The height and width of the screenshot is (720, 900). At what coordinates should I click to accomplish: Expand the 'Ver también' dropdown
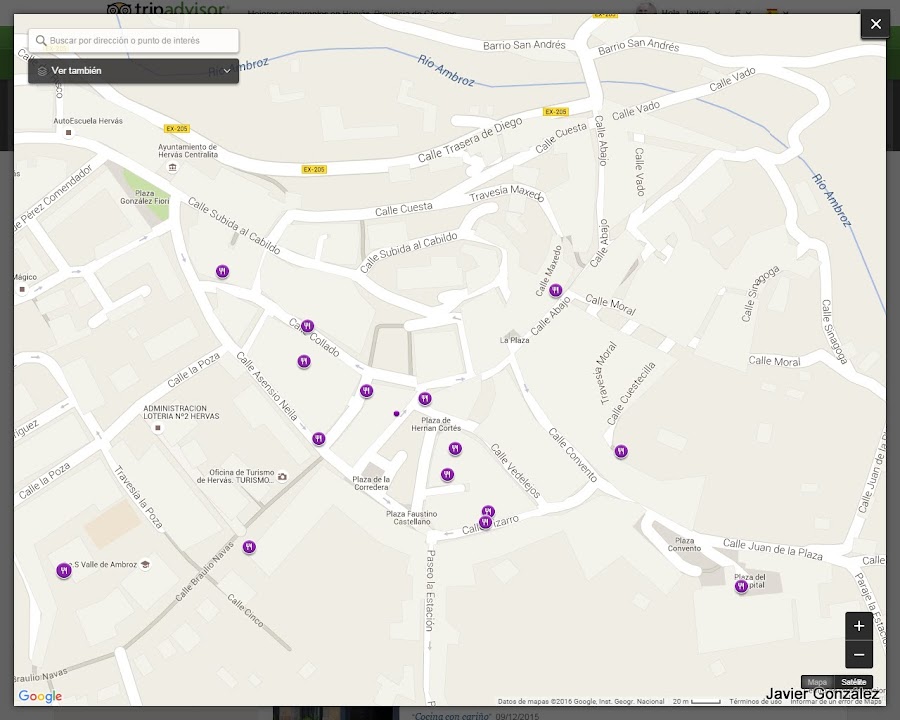[134, 71]
